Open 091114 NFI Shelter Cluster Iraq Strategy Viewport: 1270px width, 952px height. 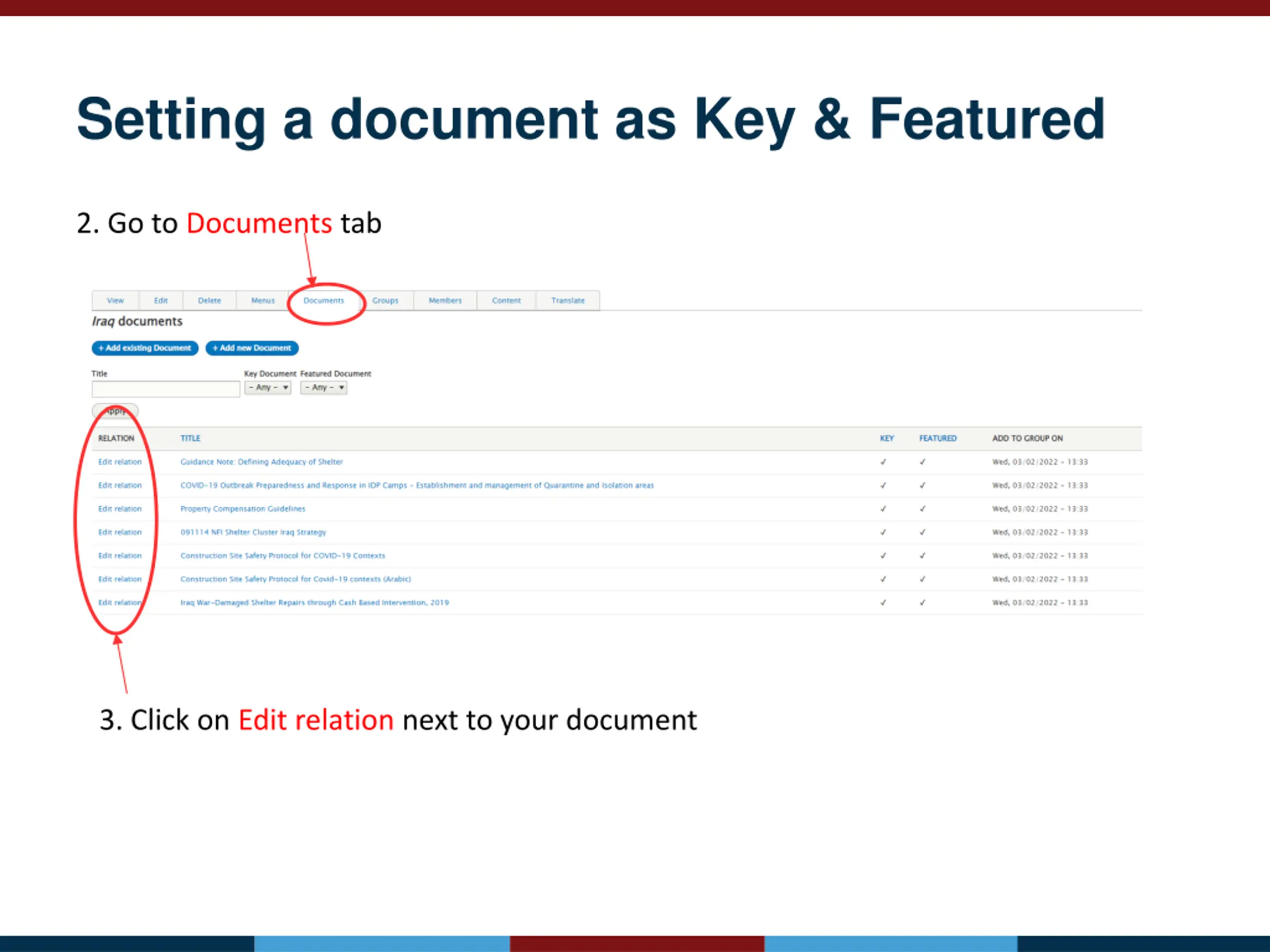(253, 532)
